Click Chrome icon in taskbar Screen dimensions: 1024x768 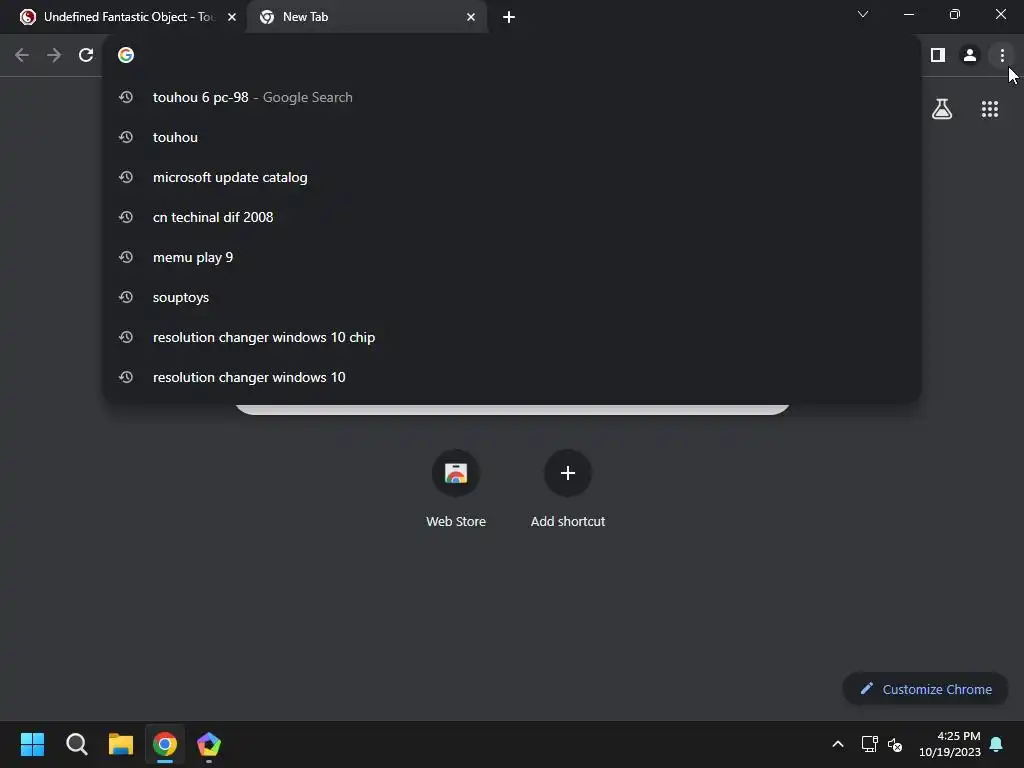coord(165,744)
